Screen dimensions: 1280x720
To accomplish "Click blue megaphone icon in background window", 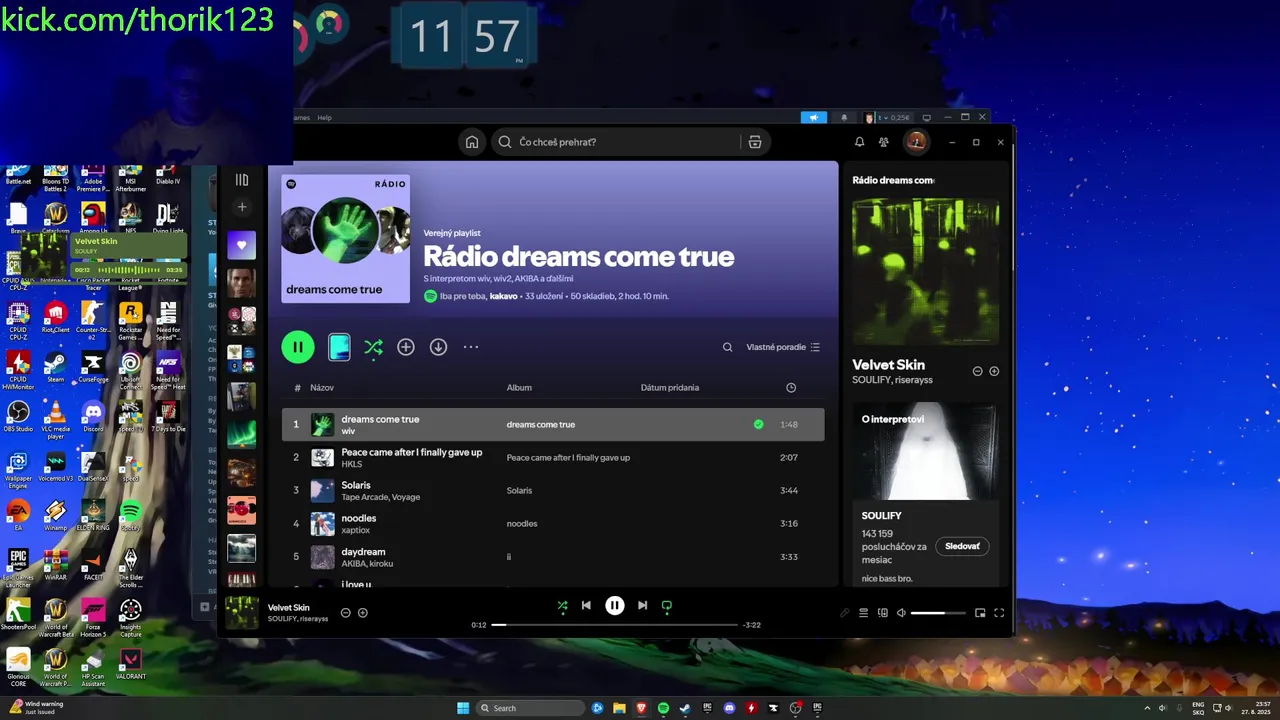I will (814, 117).
